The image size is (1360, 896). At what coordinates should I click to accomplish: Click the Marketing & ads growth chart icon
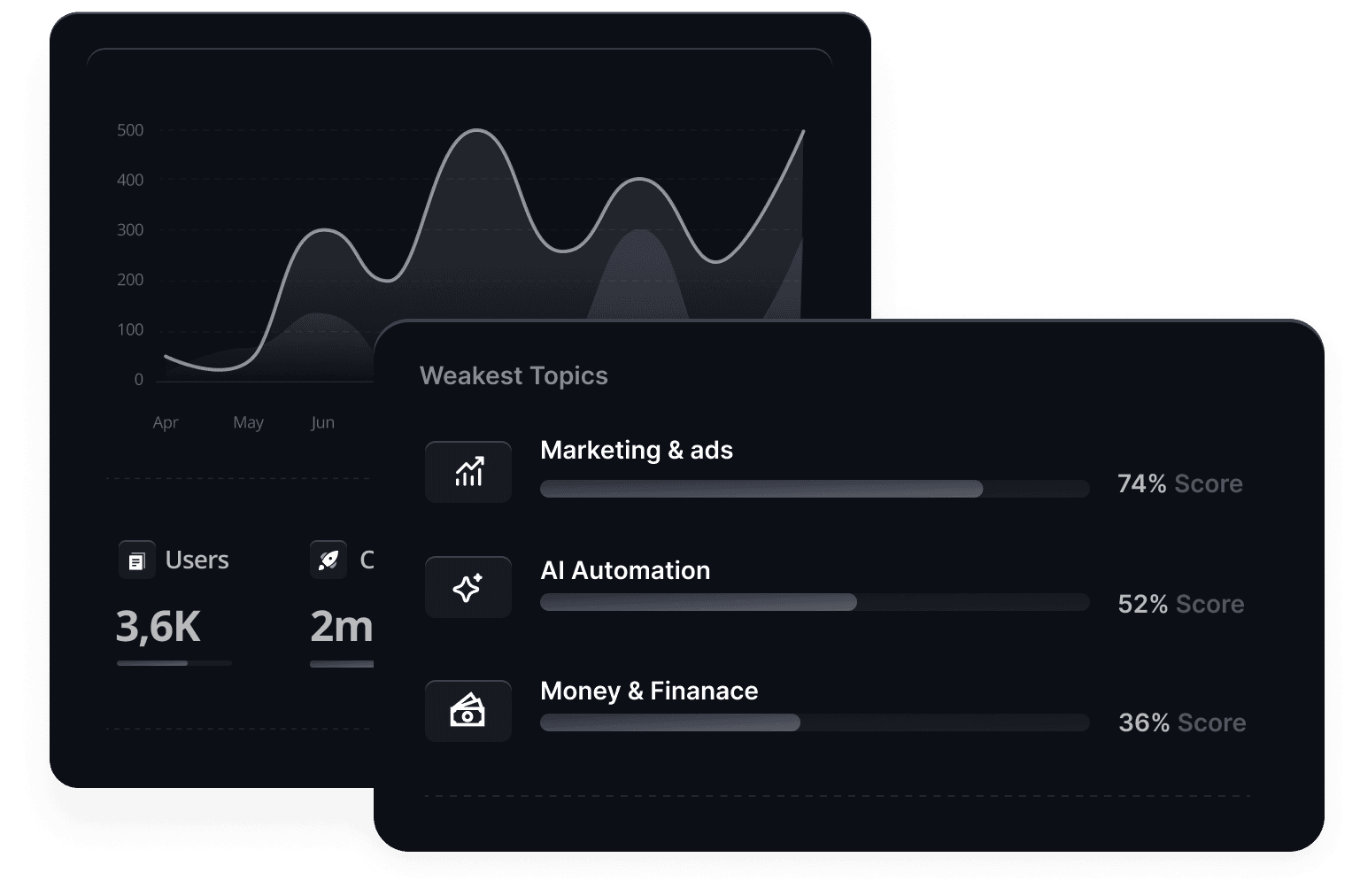[x=468, y=472]
